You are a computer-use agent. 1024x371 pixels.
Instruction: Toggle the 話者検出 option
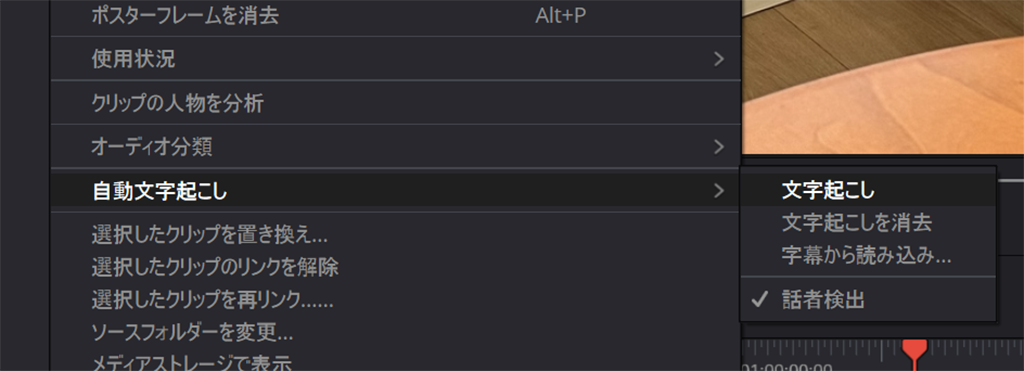(868, 300)
